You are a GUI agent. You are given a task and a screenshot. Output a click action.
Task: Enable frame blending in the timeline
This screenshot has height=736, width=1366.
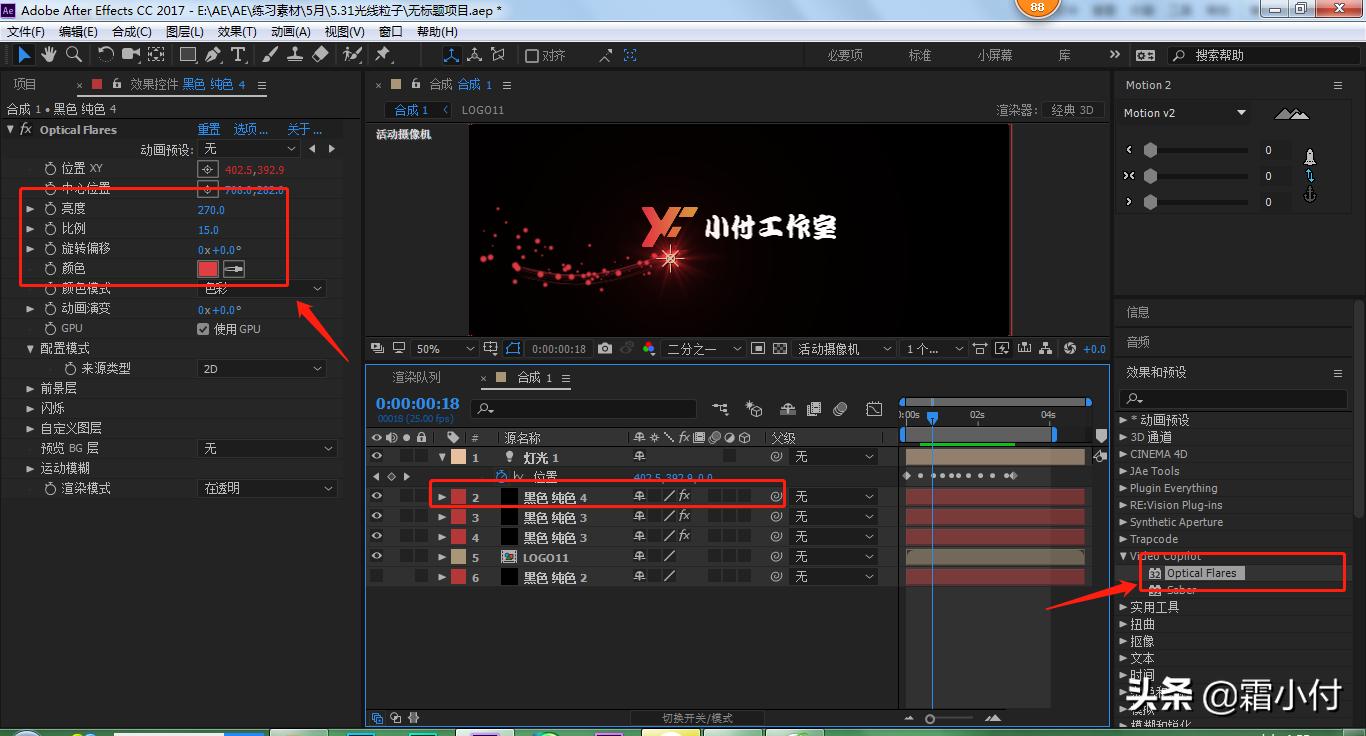point(814,410)
